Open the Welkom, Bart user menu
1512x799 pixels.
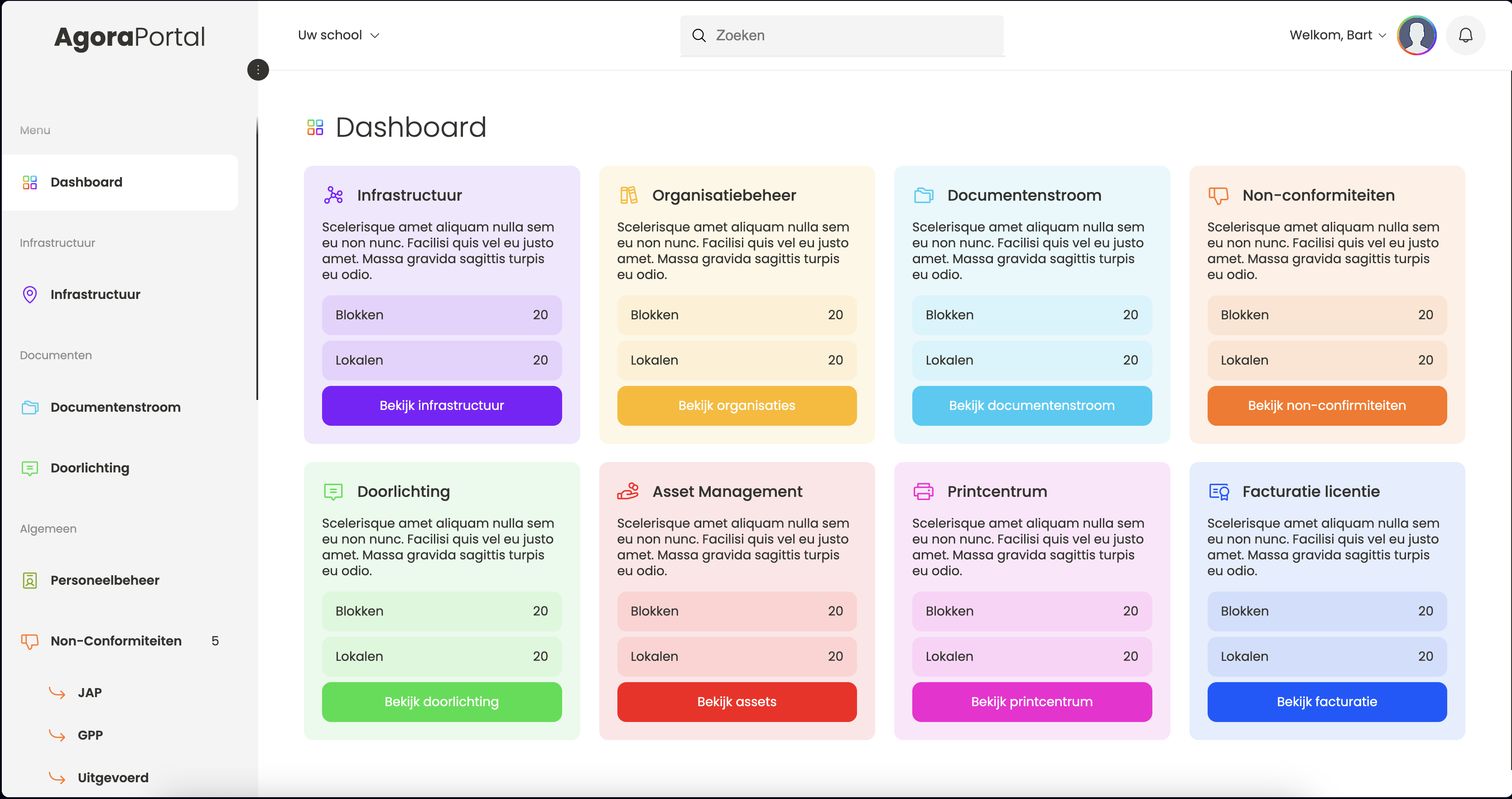(1338, 35)
